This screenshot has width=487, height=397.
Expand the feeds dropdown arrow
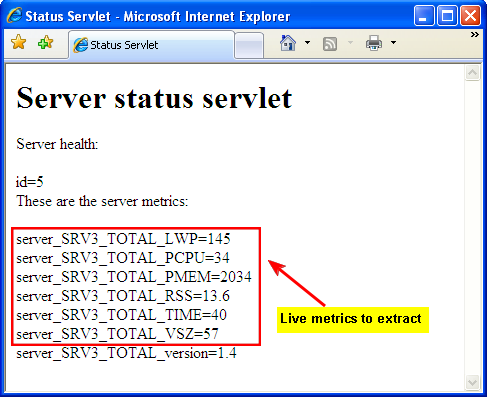pos(350,42)
